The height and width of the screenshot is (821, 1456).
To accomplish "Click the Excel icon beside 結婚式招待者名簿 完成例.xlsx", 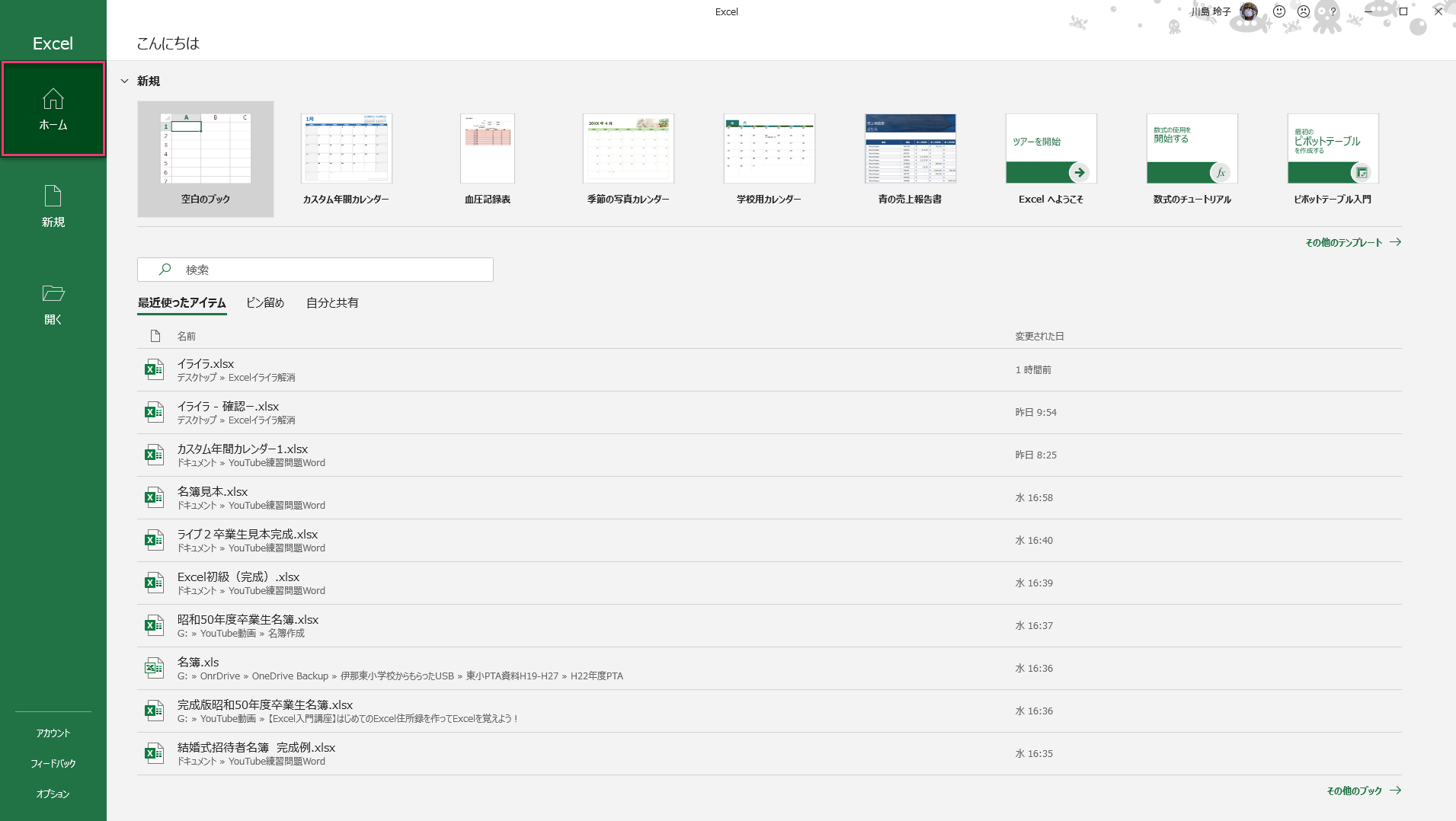I will tap(155, 754).
